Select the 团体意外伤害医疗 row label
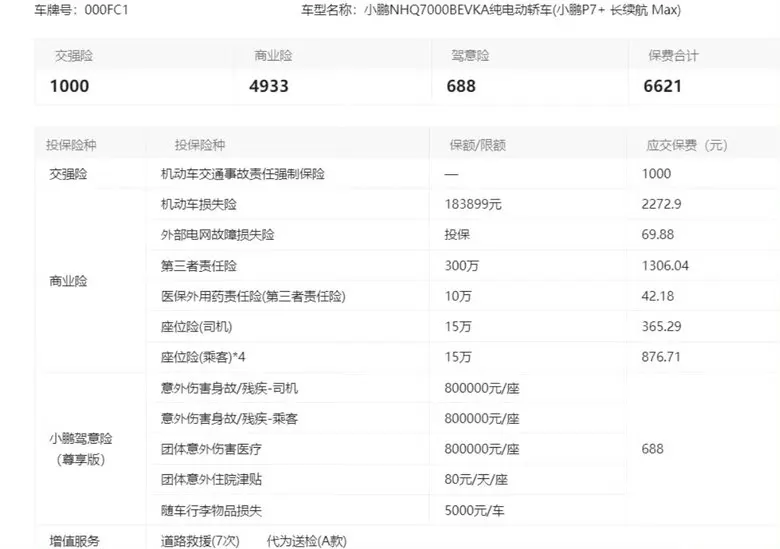This screenshot has width=780, height=549. click(211, 450)
